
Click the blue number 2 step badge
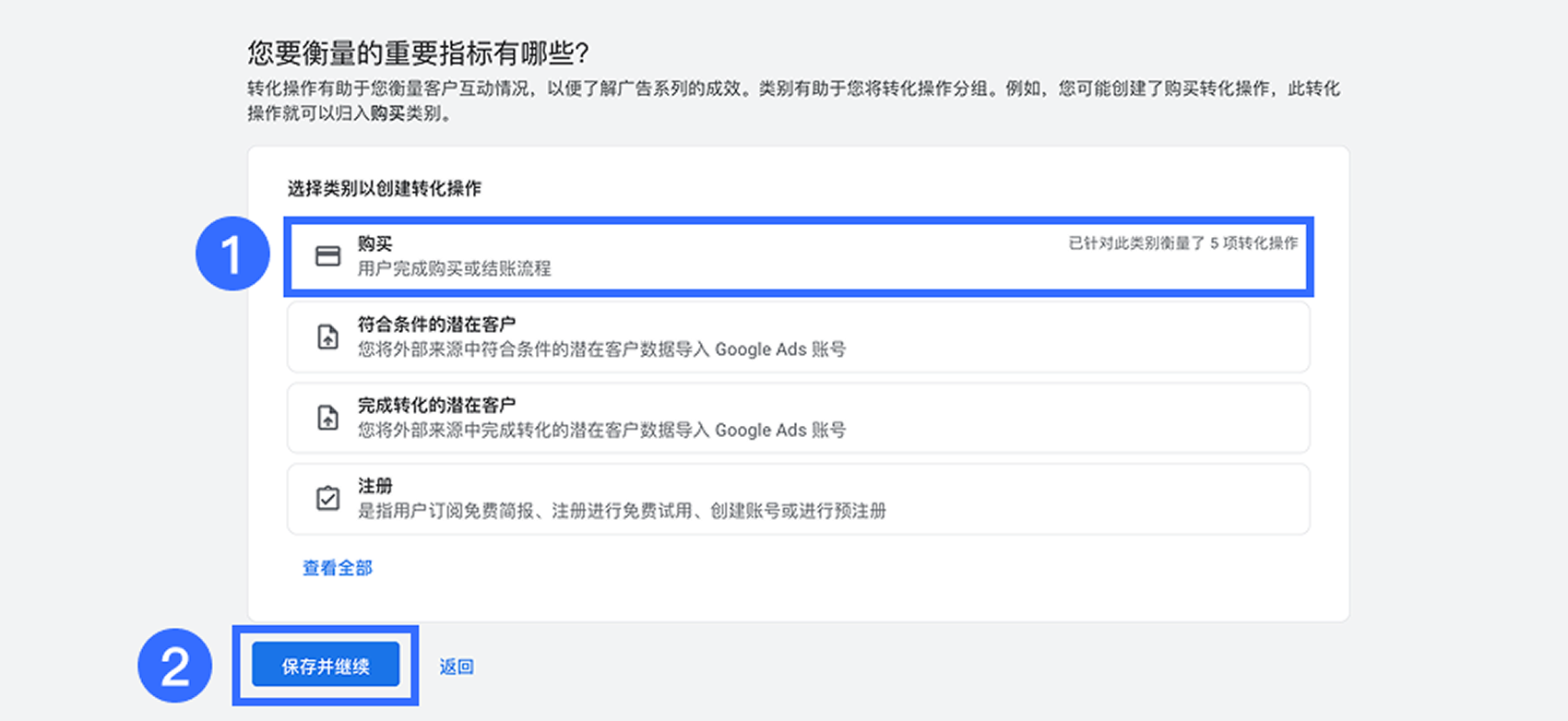point(174,666)
